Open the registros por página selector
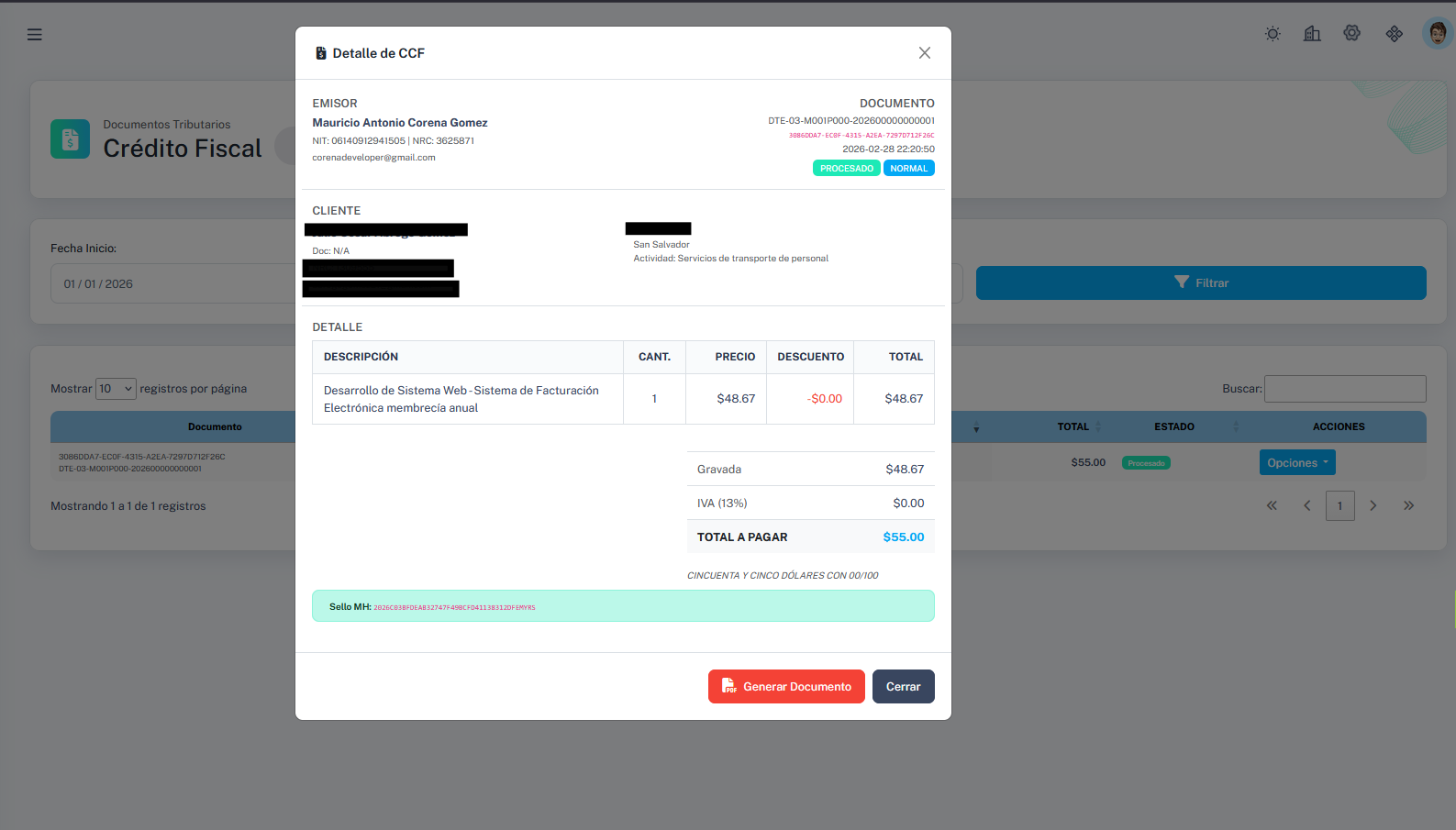Image resolution: width=1456 pixels, height=830 pixels. click(116, 389)
